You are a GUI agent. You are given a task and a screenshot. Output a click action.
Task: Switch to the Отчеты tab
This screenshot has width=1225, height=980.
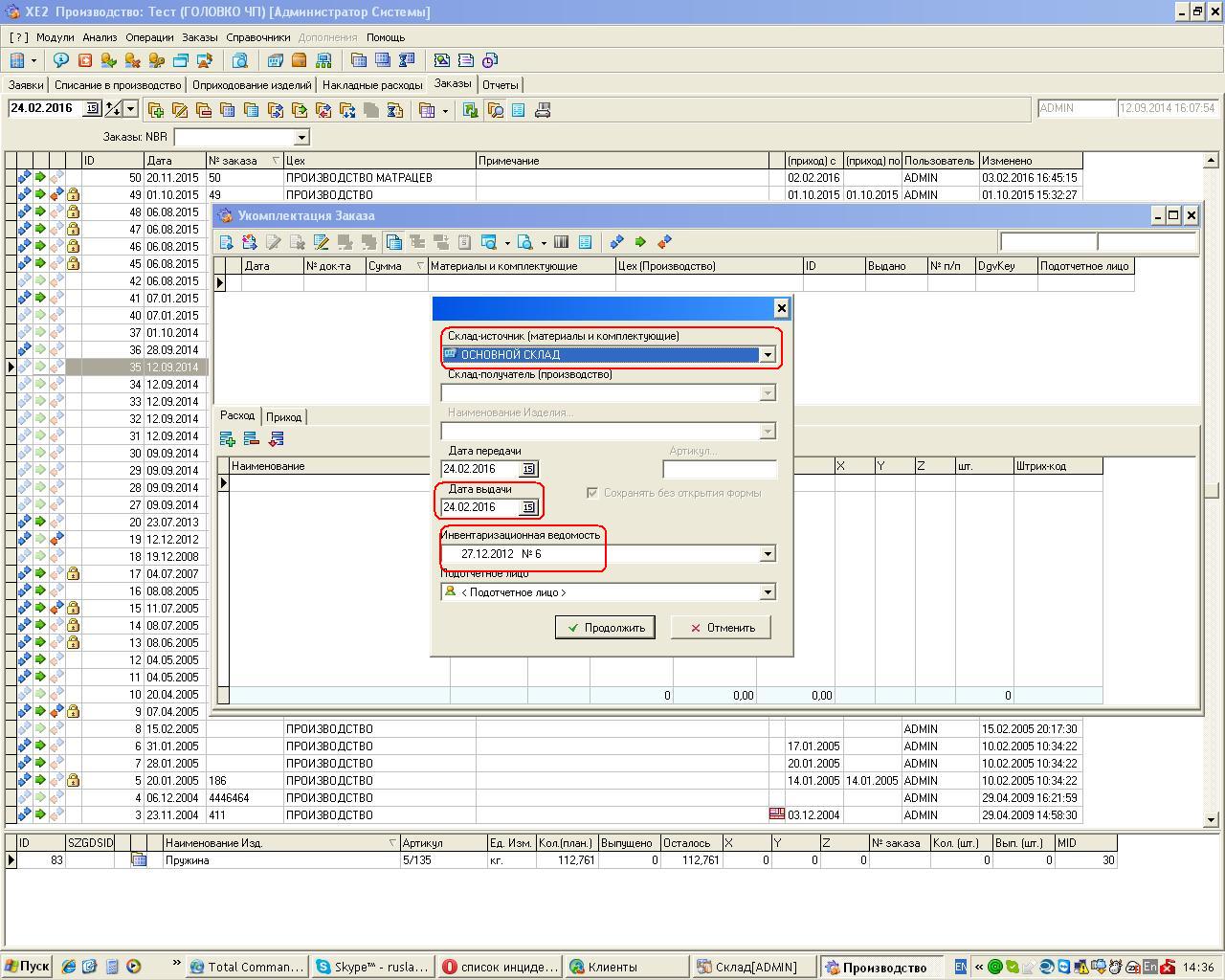(500, 85)
